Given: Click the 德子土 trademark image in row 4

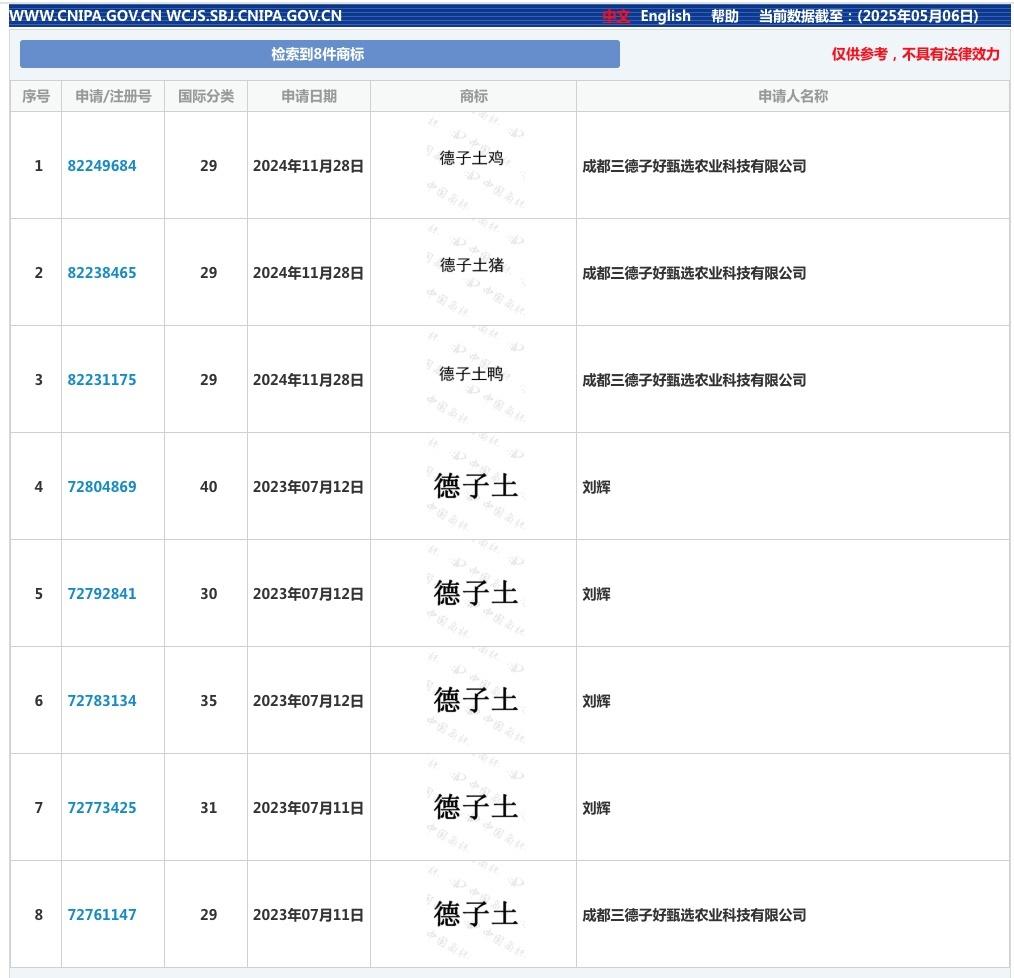Looking at the screenshot, I should point(475,486).
